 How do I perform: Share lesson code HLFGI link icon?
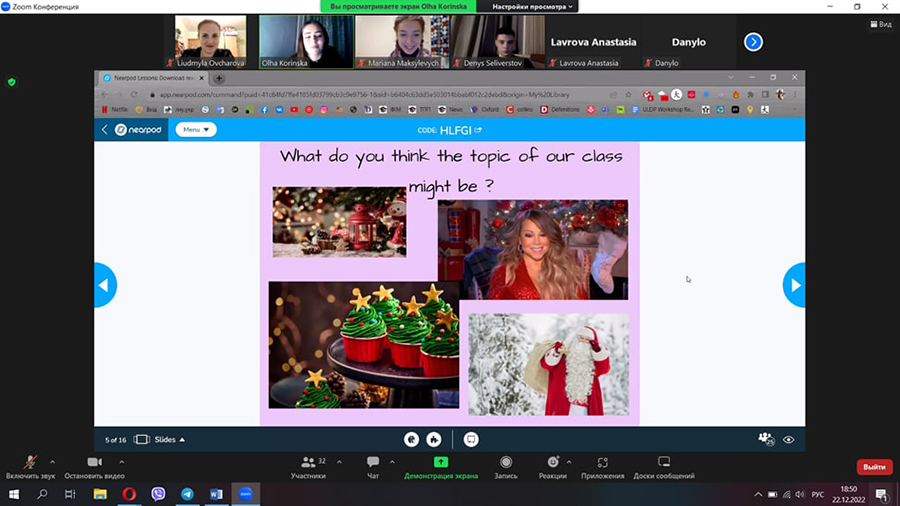pyautogui.click(x=478, y=130)
